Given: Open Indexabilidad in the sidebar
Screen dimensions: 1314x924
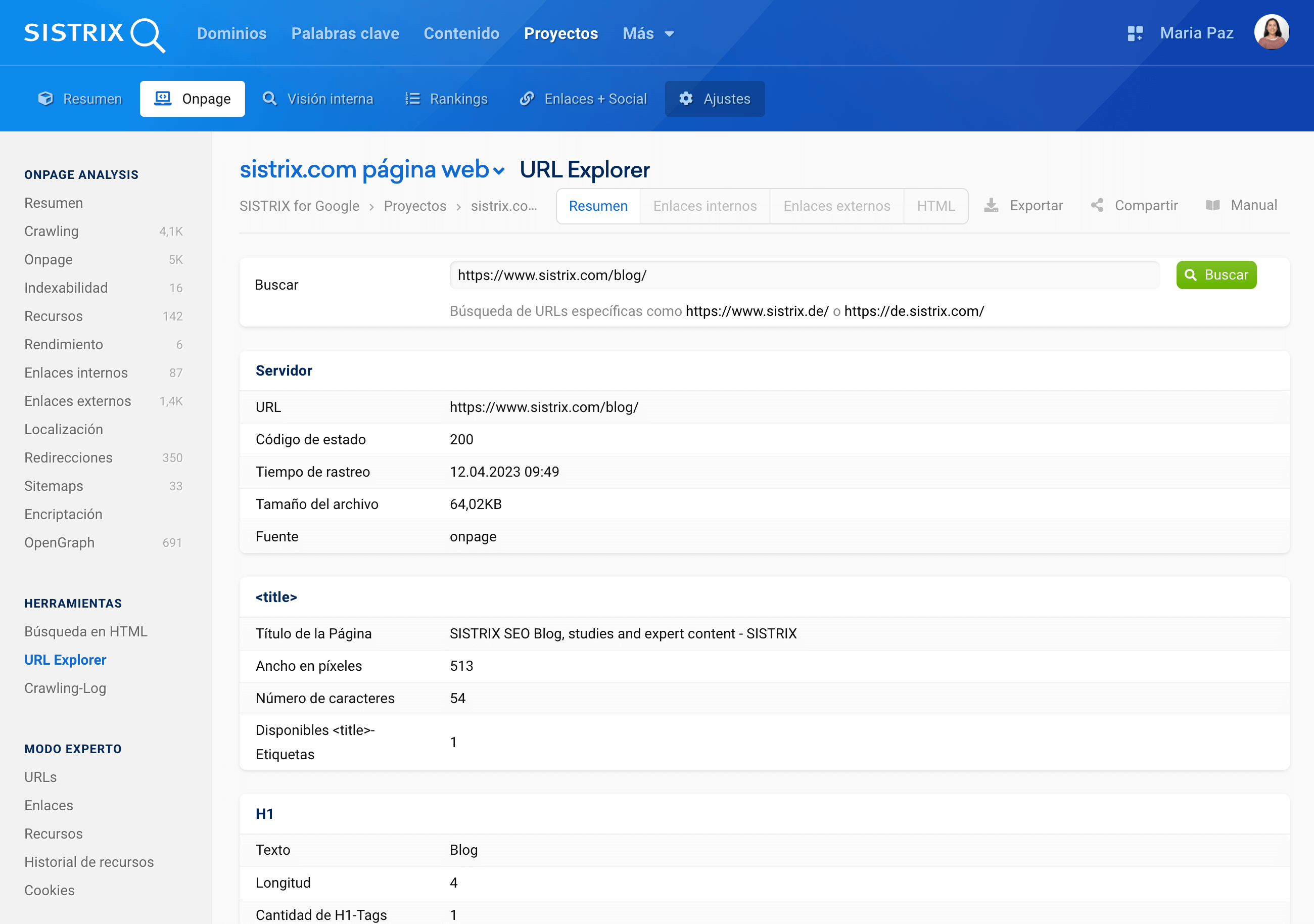Looking at the screenshot, I should [66, 288].
